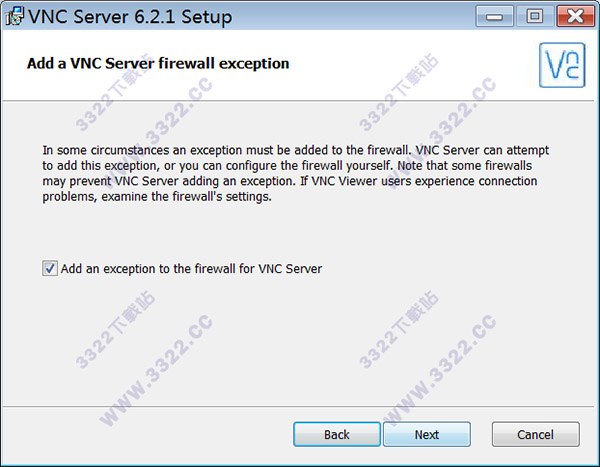Minimize the setup window
The width and height of the screenshot is (600, 467).
click(x=496, y=16)
